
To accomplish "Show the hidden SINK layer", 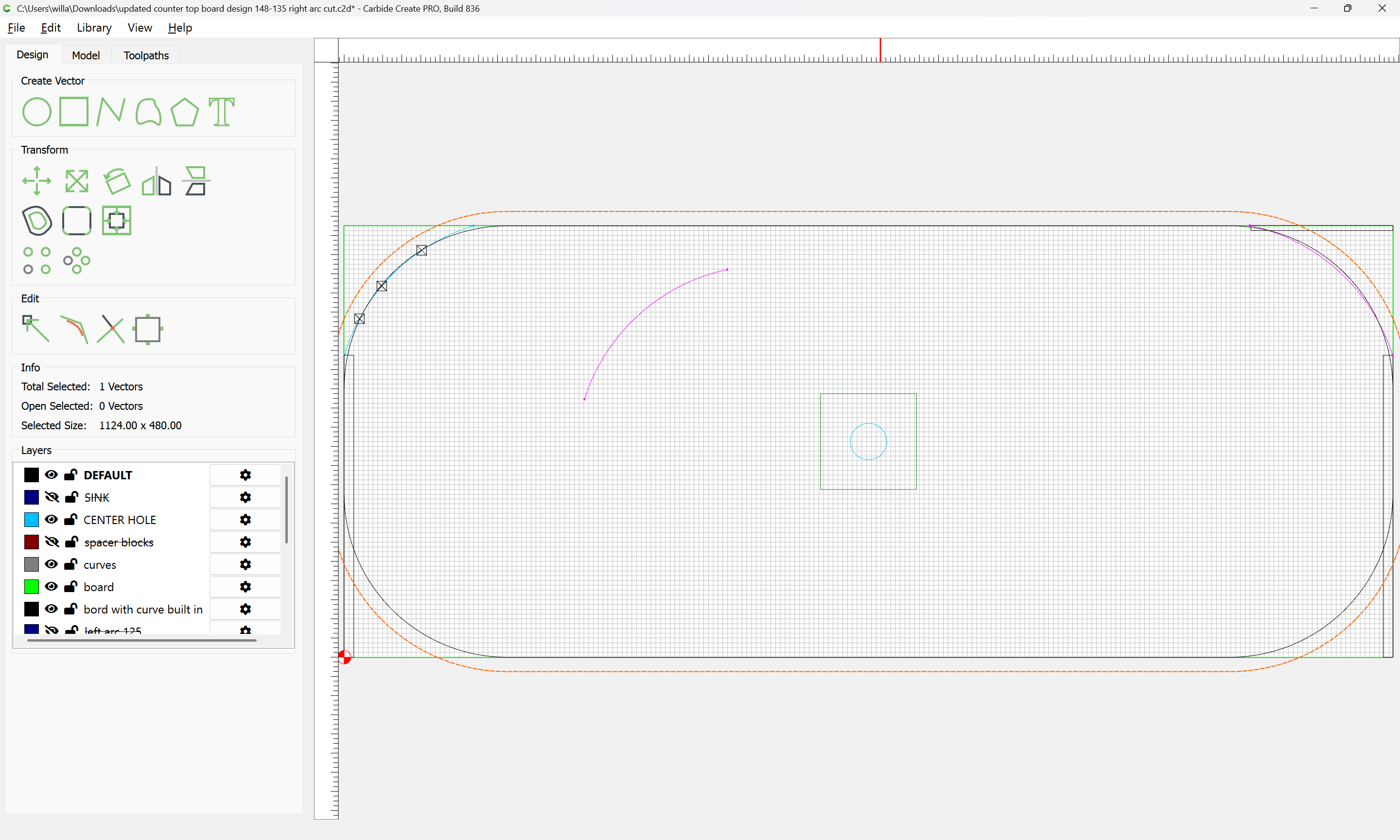I will pyautogui.click(x=52, y=497).
